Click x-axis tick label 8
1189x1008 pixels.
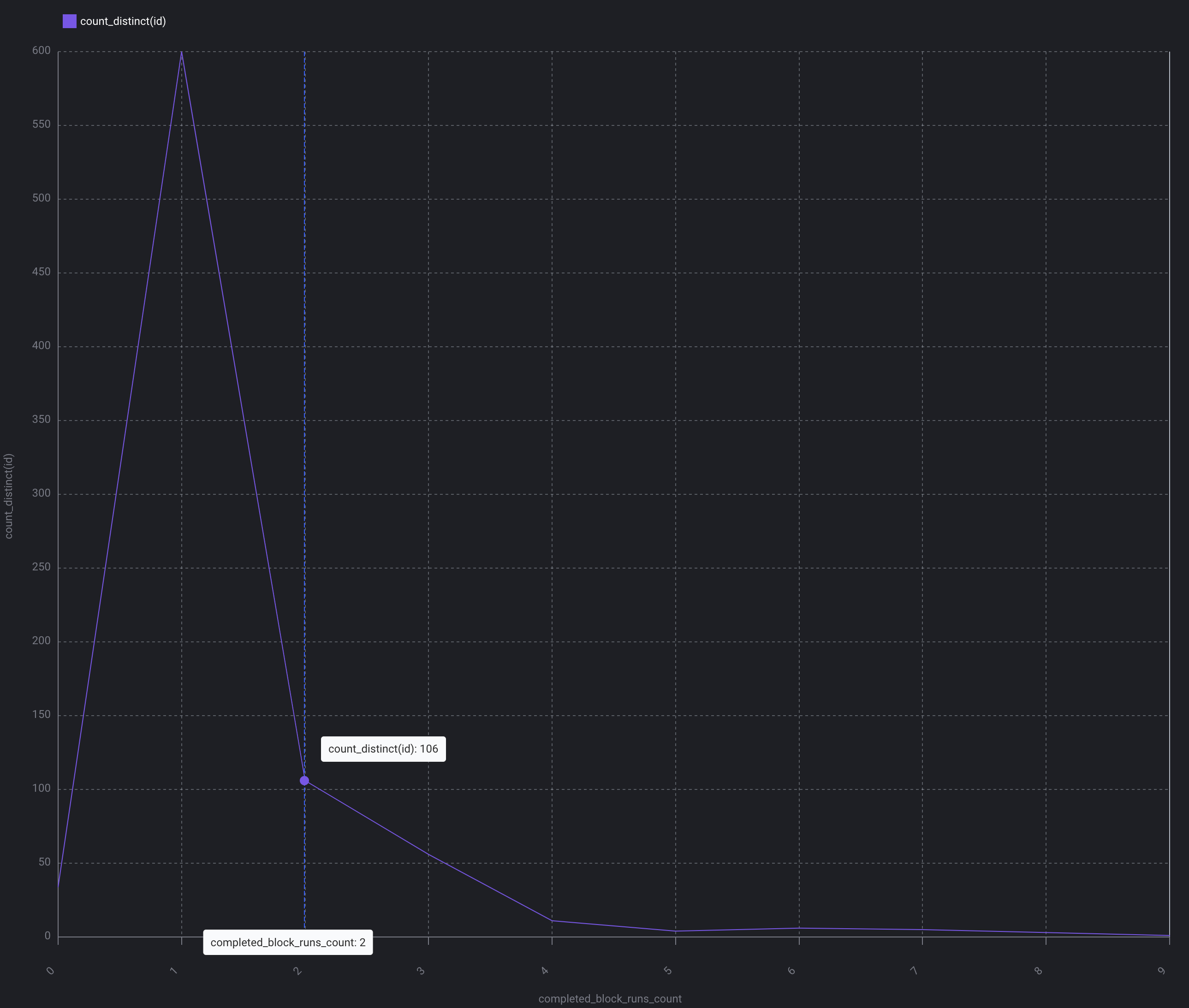tap(1038, 971)
